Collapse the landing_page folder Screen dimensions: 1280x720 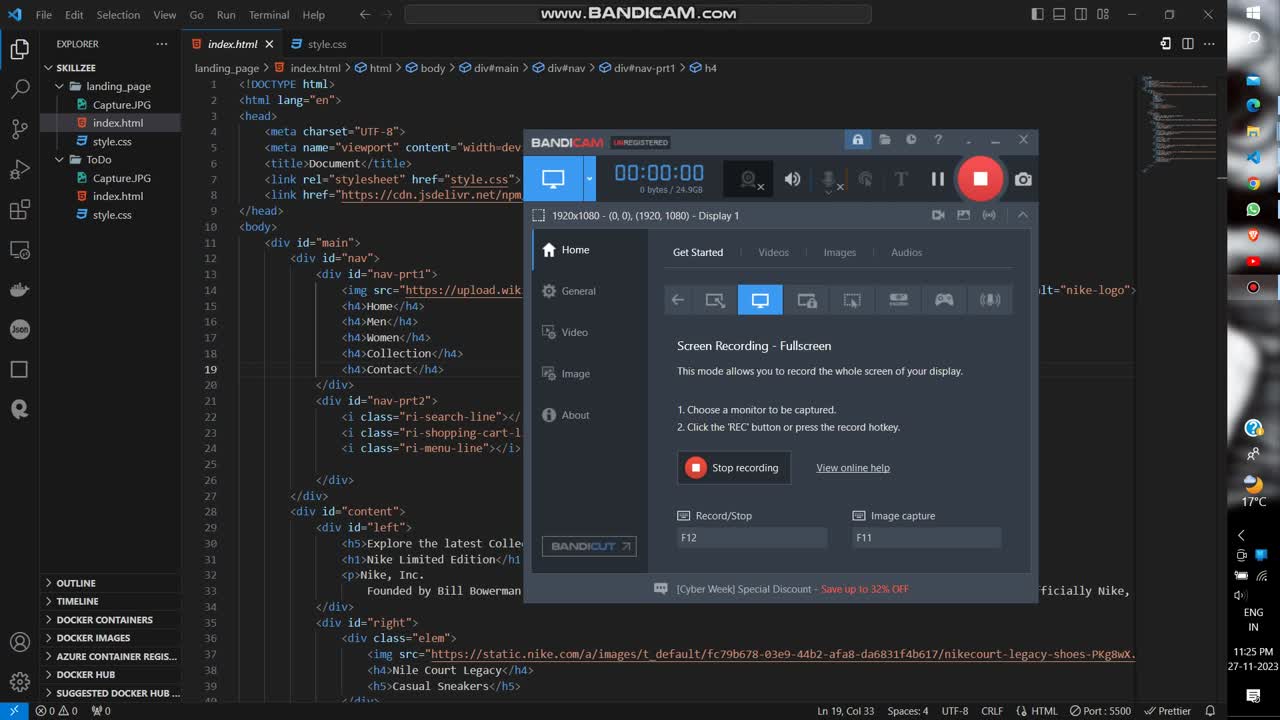tap(59, 86)
